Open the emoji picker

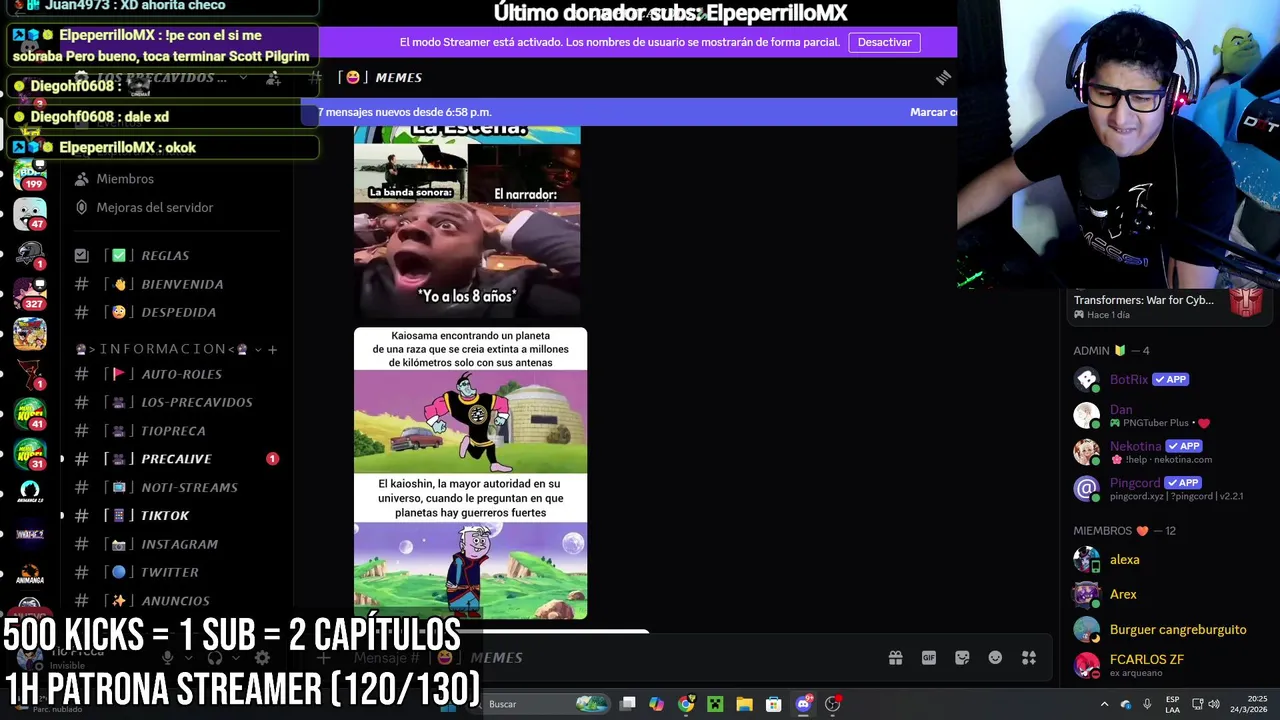click(x=995, y=658)
